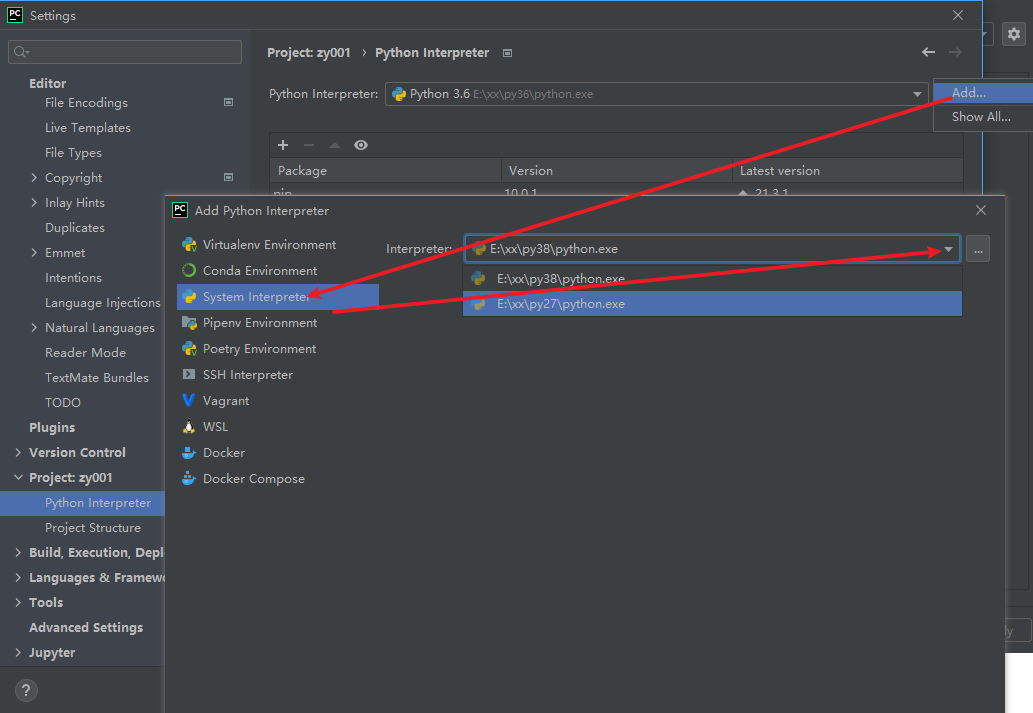The height and width of the screenshot is (713, 1033).
Task: Go back with the left arrow
Action: pyautogui.click(x=928, y=52)
